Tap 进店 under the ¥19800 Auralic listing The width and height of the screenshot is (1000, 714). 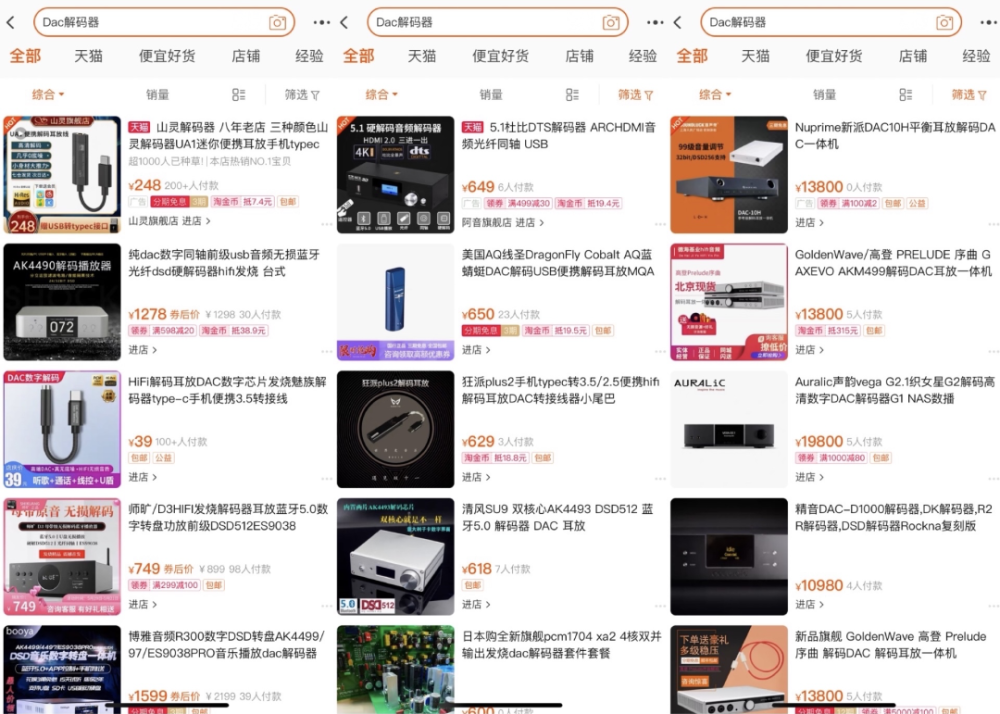click(x=810, y=477)
